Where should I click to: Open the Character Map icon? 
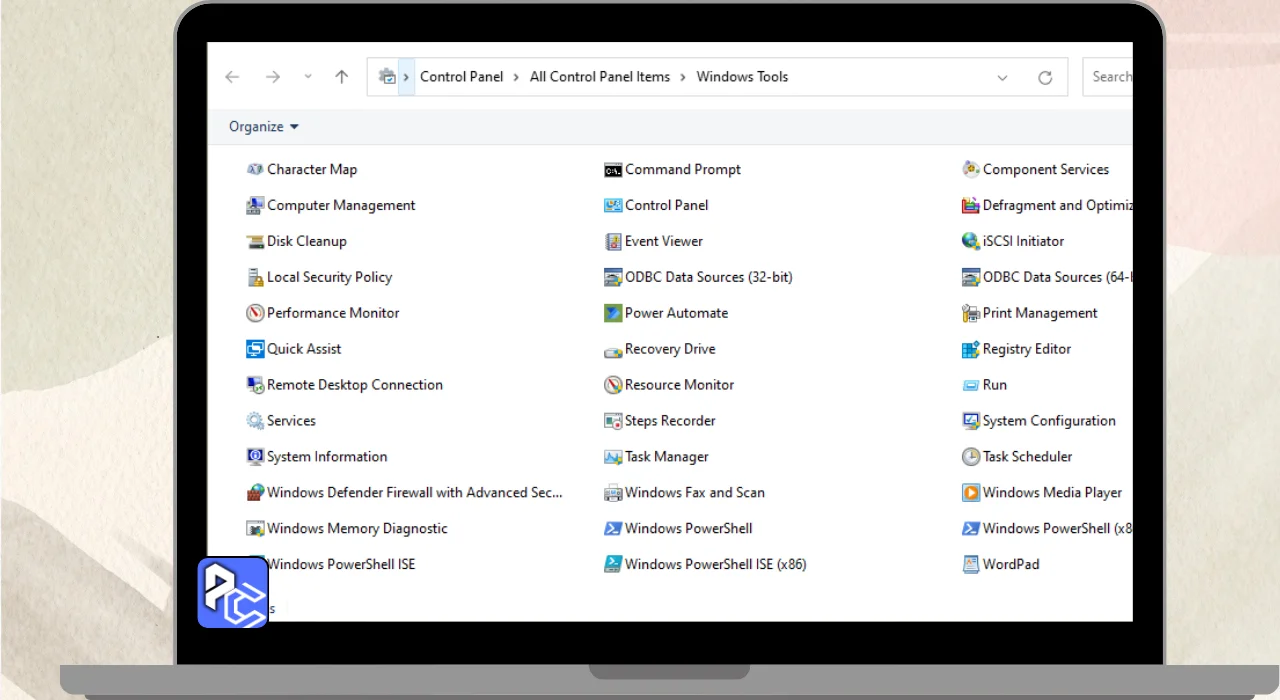point(255,170)
